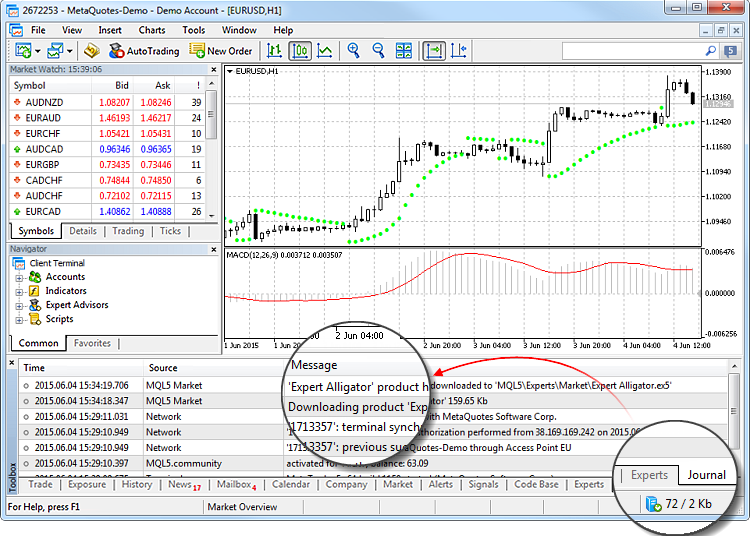Select the EURAUD symbol row
750x536 pixels.
[108, 118]
